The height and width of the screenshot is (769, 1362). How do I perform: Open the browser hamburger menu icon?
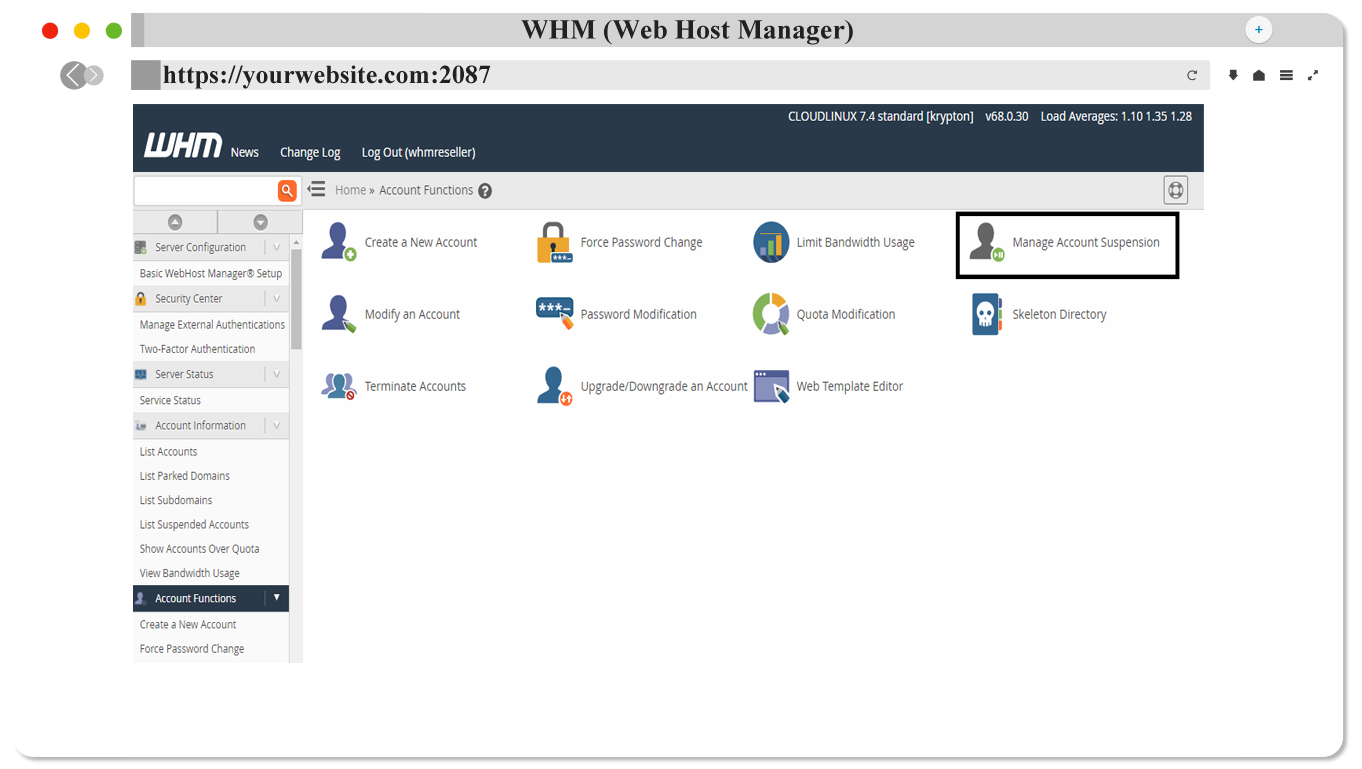1286,75
